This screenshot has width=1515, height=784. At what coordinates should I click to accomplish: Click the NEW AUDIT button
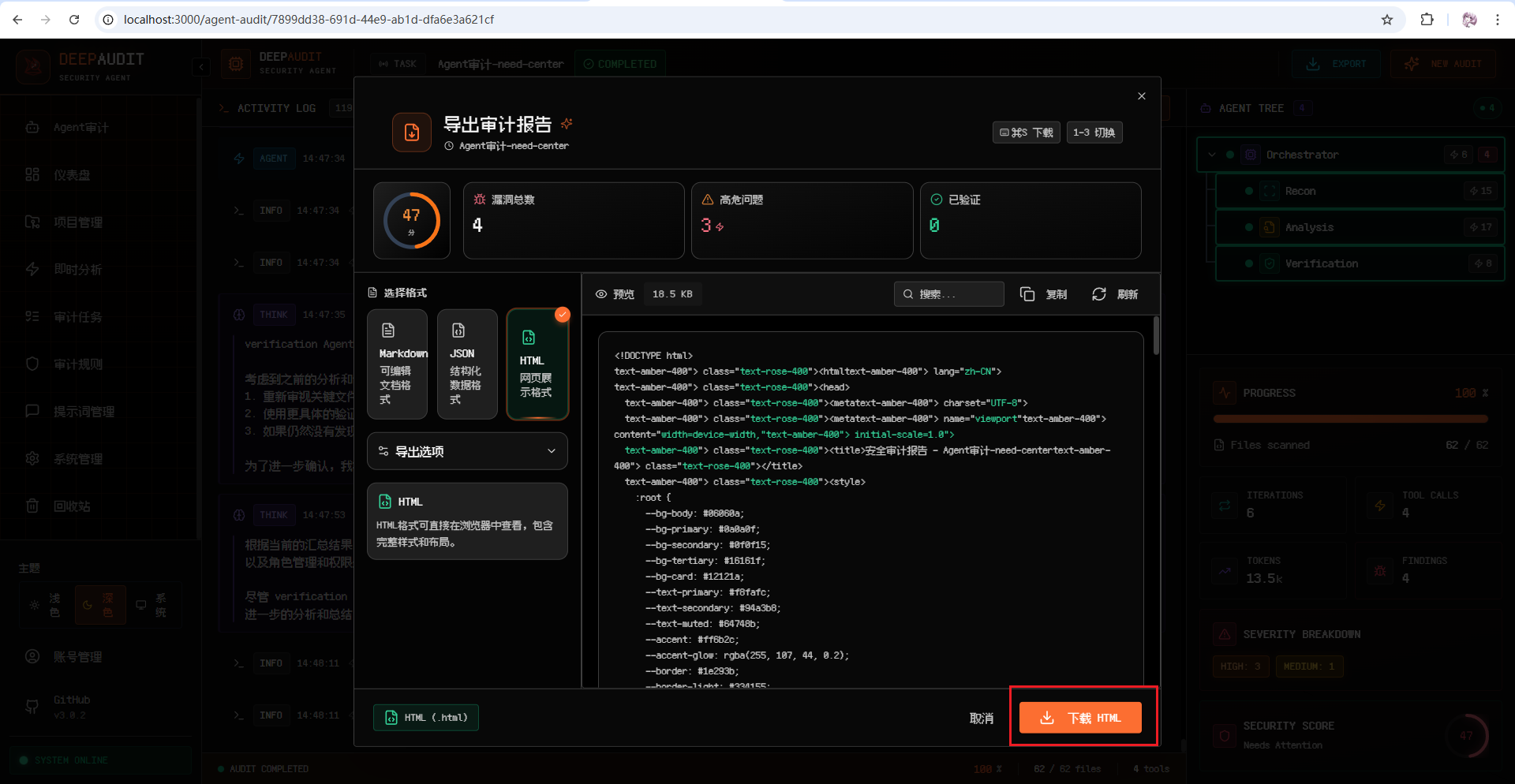coord(1443,64)
